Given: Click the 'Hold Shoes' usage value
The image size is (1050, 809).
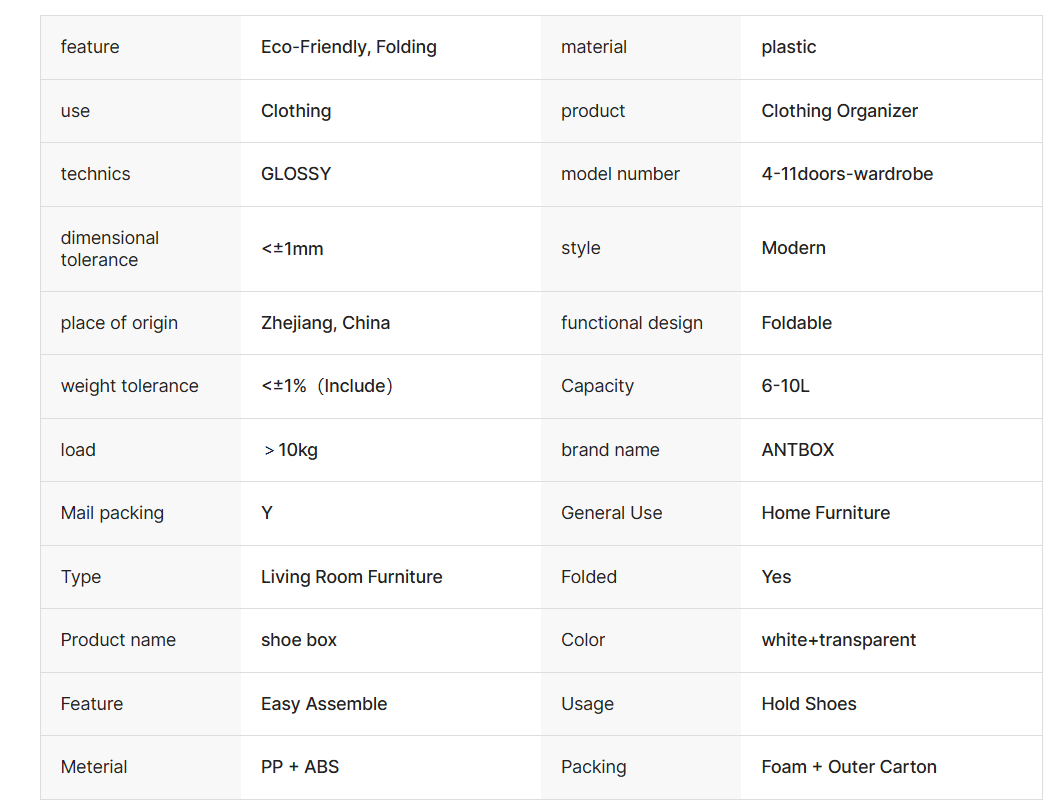Looking at the screenshot, I should point(809,704).
